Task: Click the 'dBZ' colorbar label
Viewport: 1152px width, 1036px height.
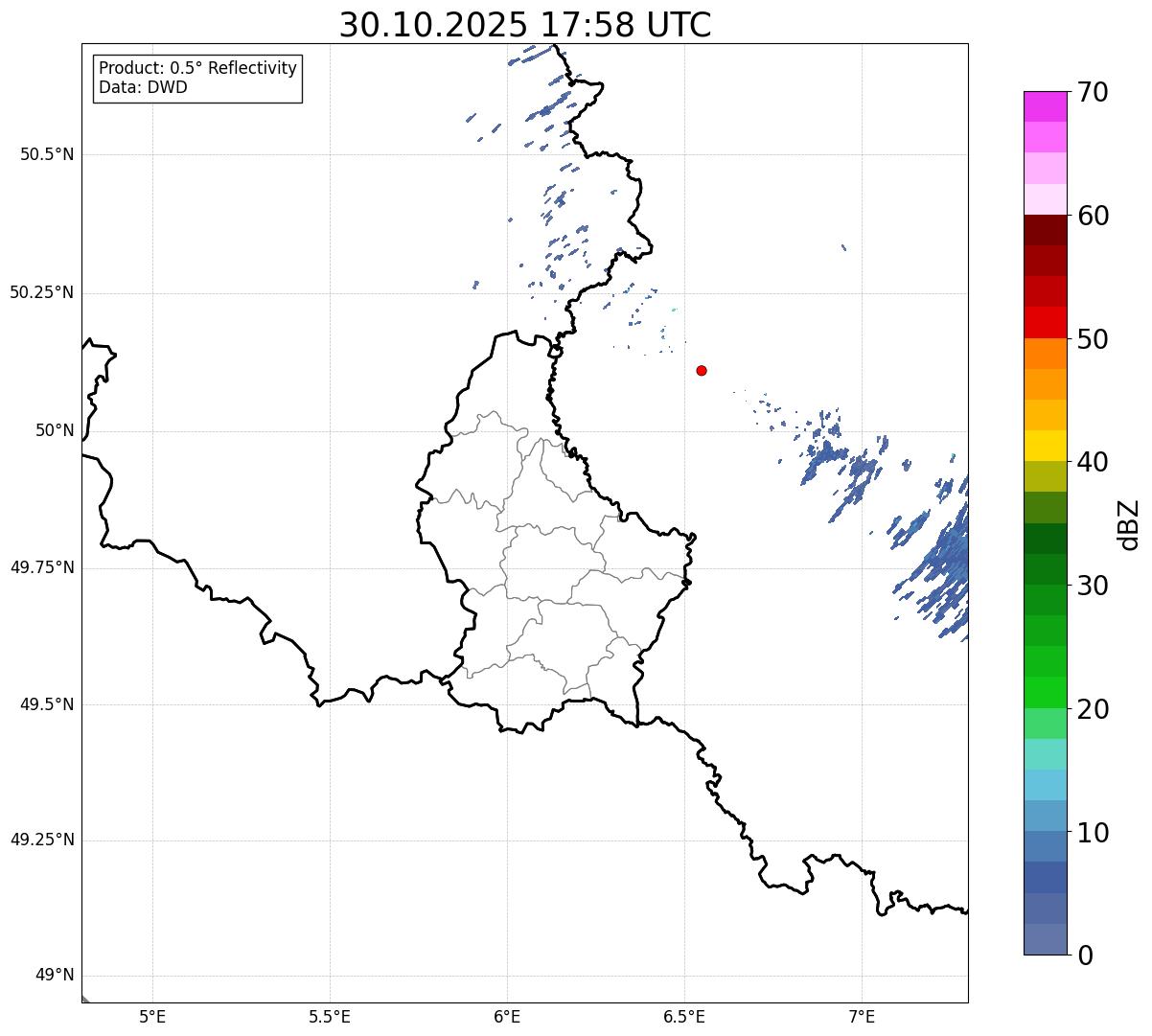Action: (x=1129, y=524)
